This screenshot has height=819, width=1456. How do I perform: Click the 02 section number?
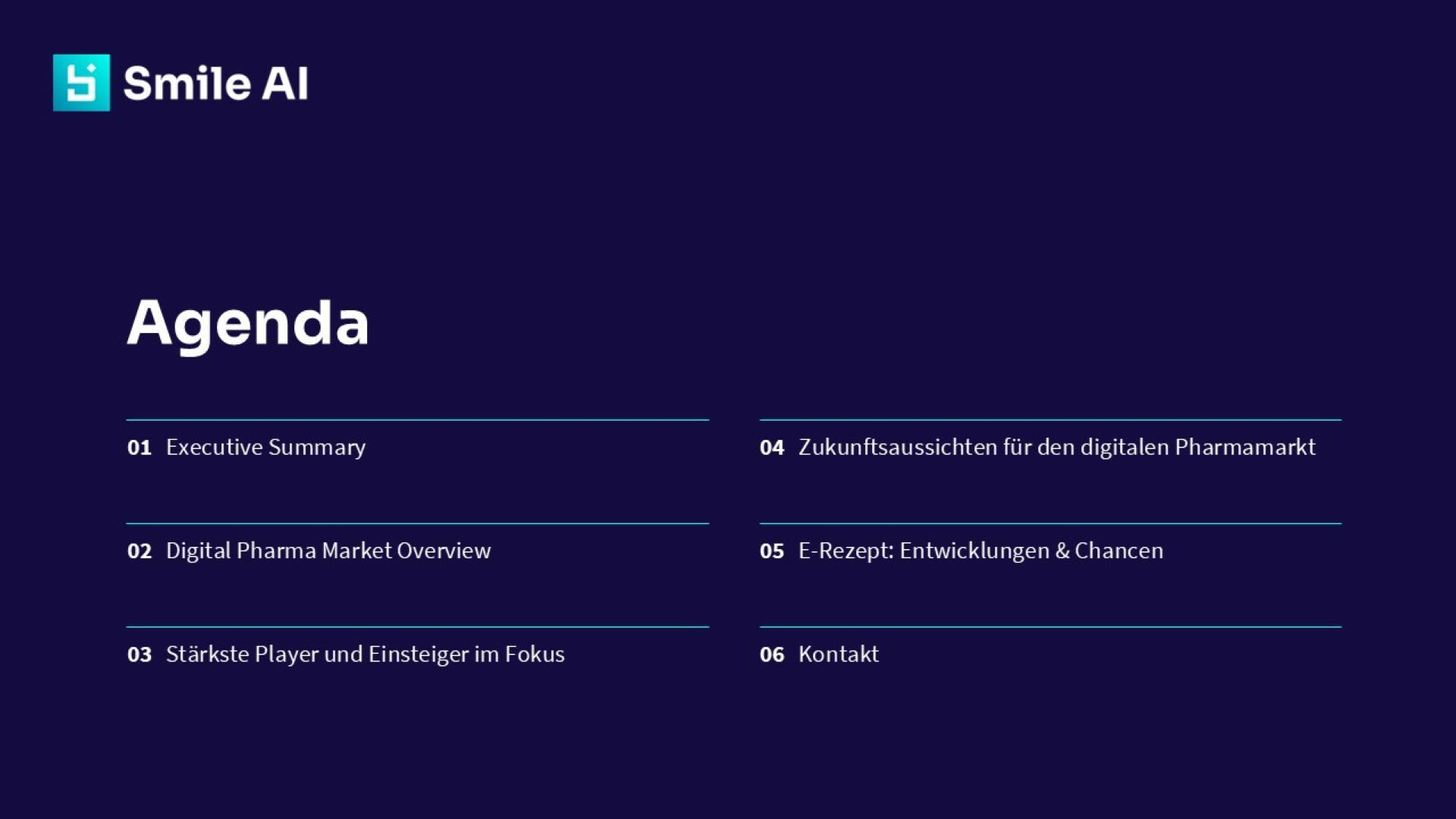(x=140, y=551)
